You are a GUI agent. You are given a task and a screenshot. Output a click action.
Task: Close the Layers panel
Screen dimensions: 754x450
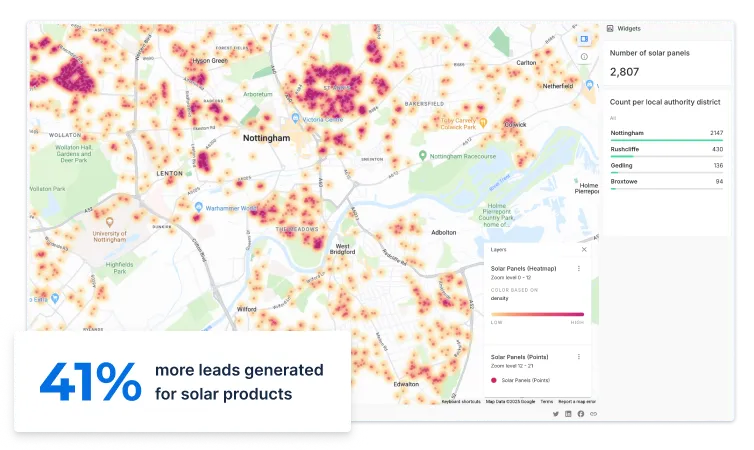pos(584,249)
